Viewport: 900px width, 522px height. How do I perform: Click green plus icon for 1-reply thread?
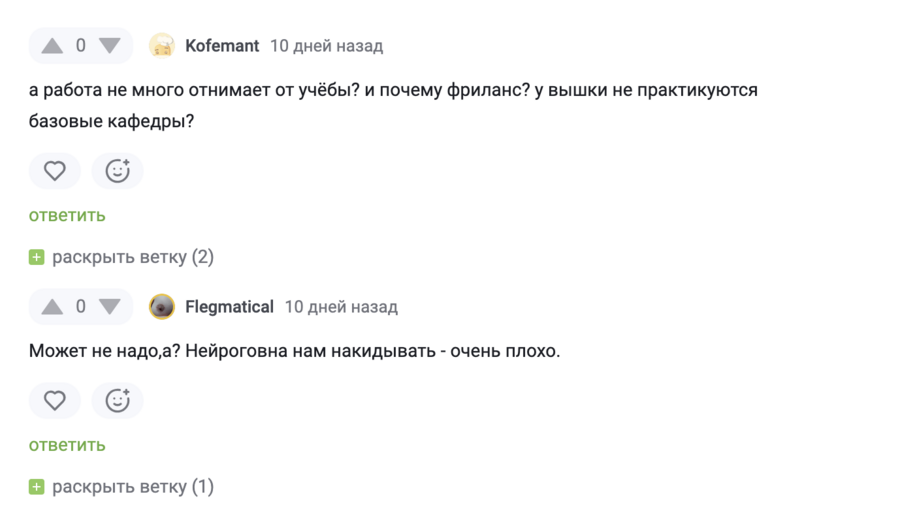click(37, 488)
